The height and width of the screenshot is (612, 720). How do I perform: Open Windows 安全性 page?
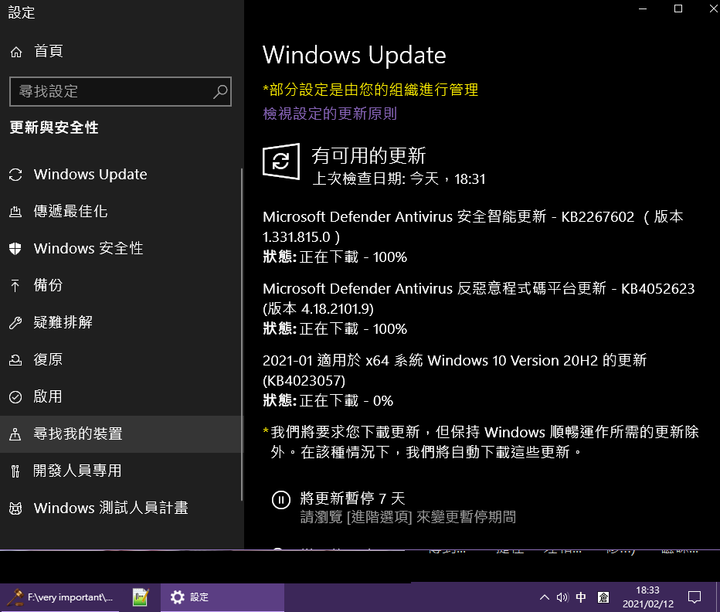tap(88, 248)
